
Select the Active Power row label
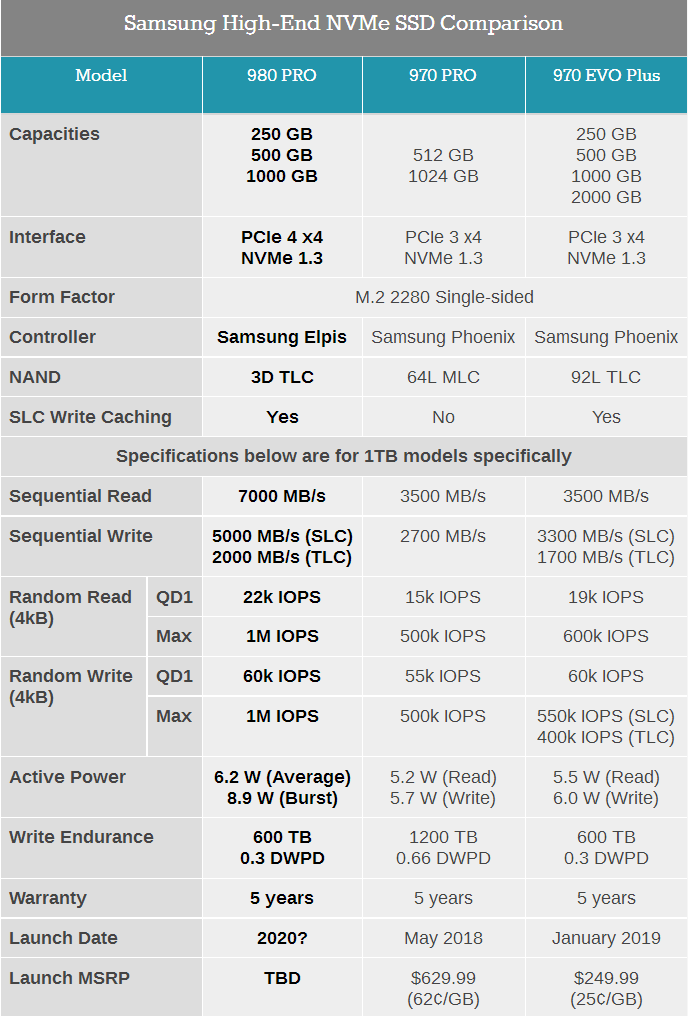(x=68, y=777)
